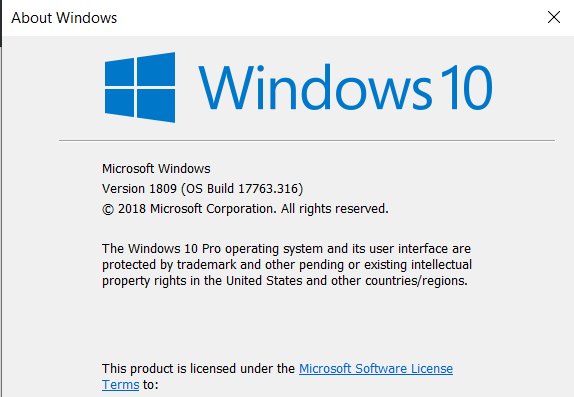Click the horizontal separator line below the banner
Viewport: 574px width, 397px height.
click(x=307, y=140)
